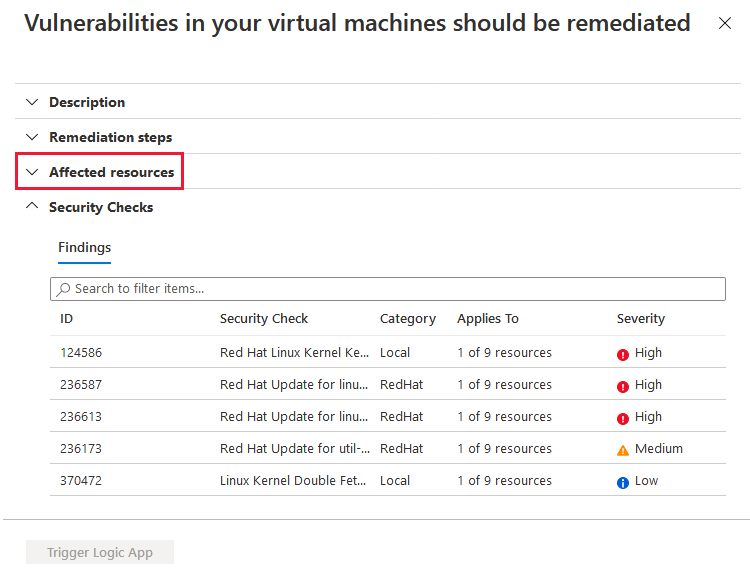Close the vulnerabilities panel with the X

725,23
